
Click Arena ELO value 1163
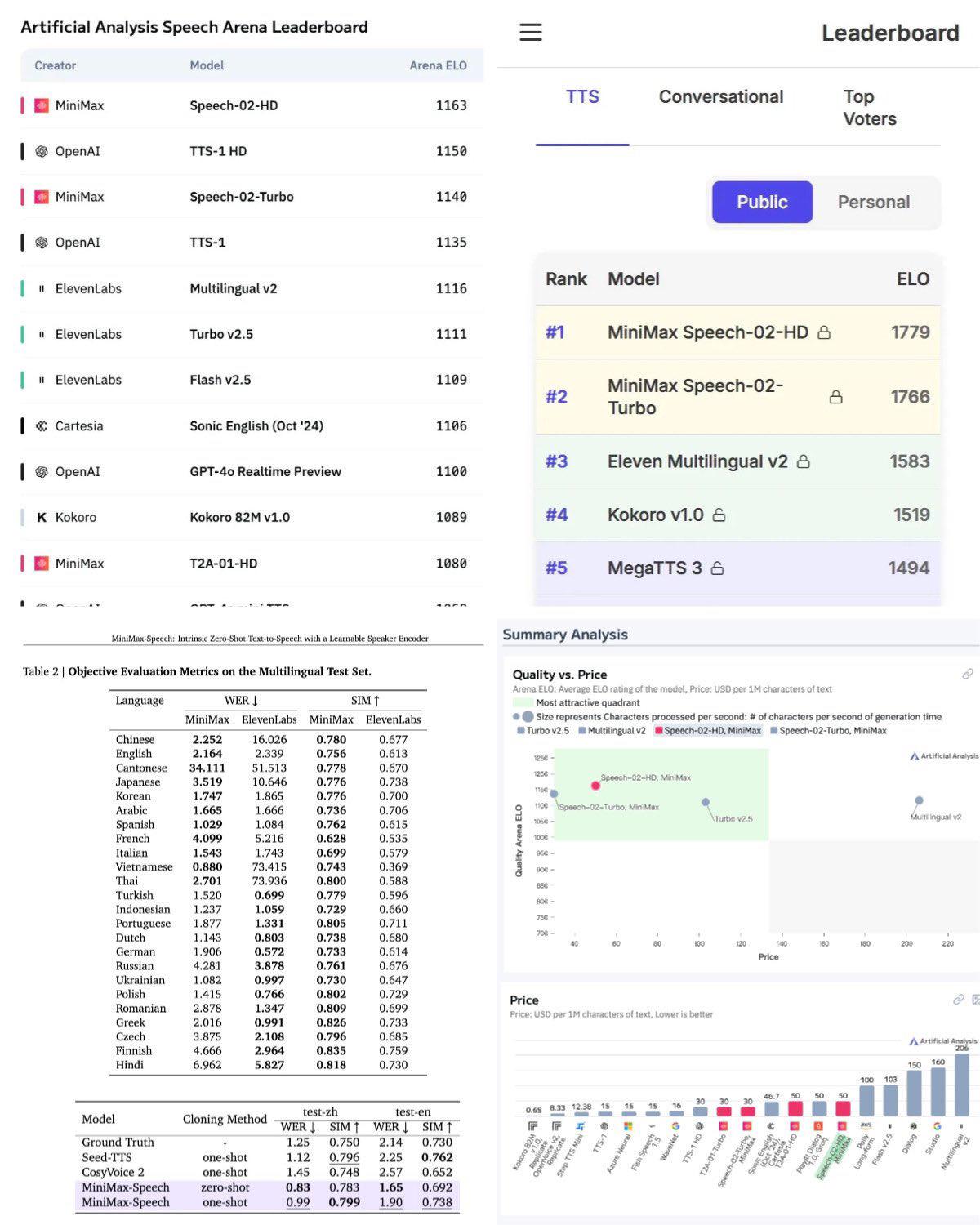pyautogui.click(x=452, y=105)
